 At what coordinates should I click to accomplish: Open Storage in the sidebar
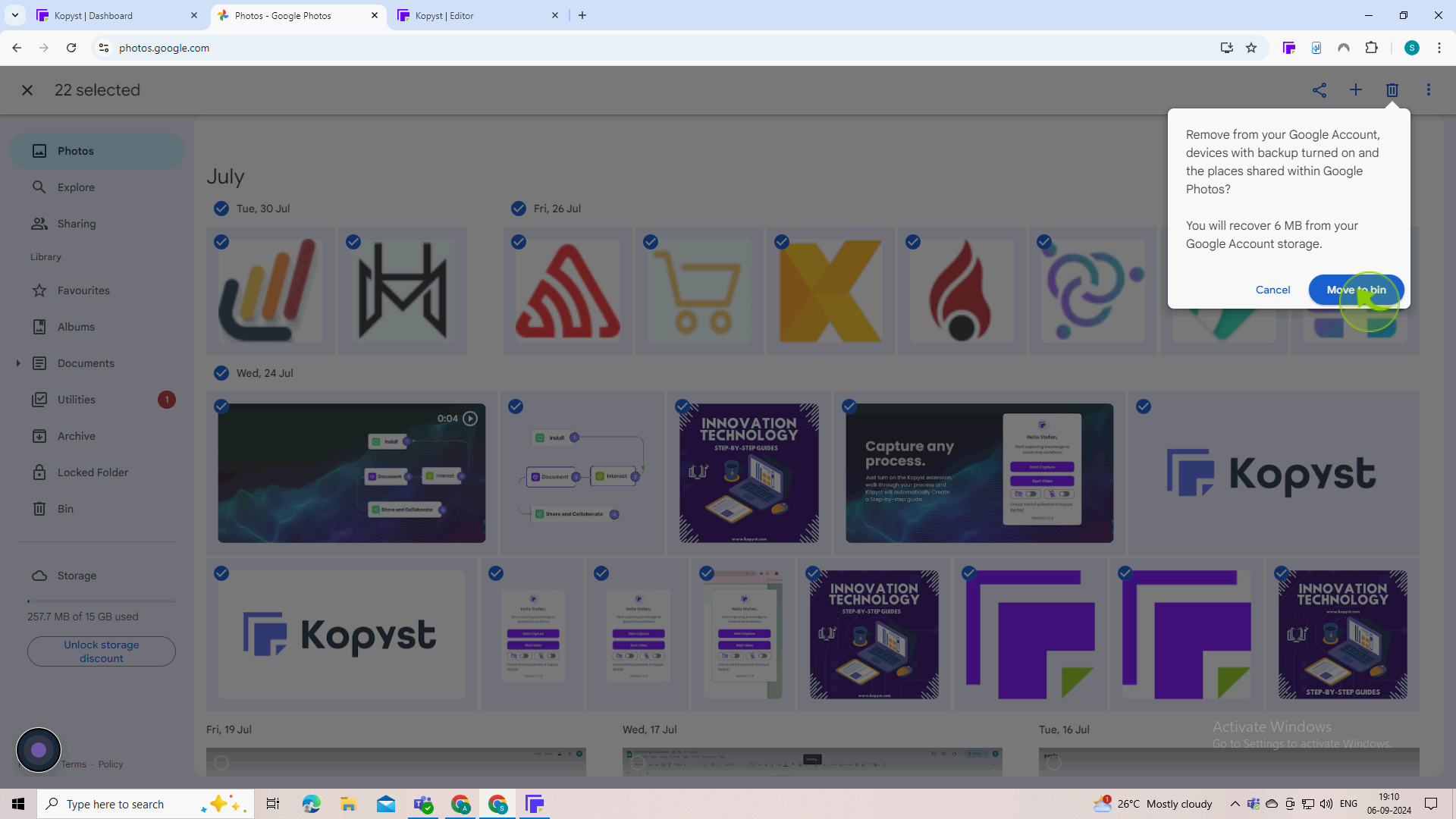97,576
